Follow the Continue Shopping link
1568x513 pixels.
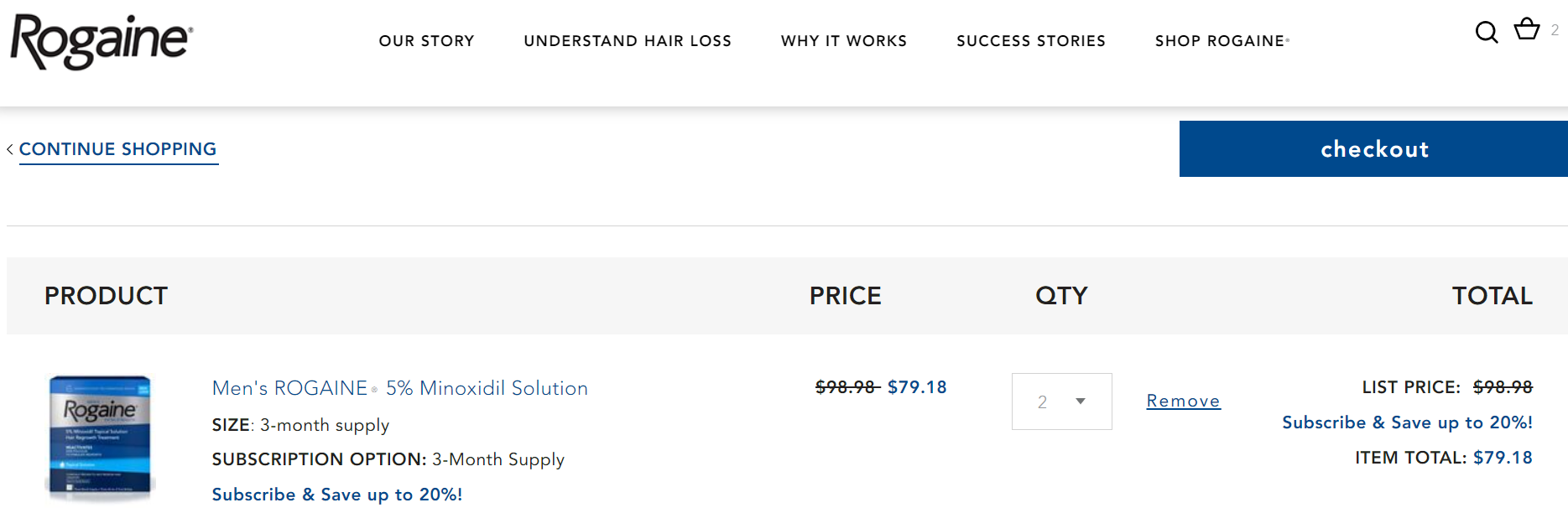coord(117,149)
